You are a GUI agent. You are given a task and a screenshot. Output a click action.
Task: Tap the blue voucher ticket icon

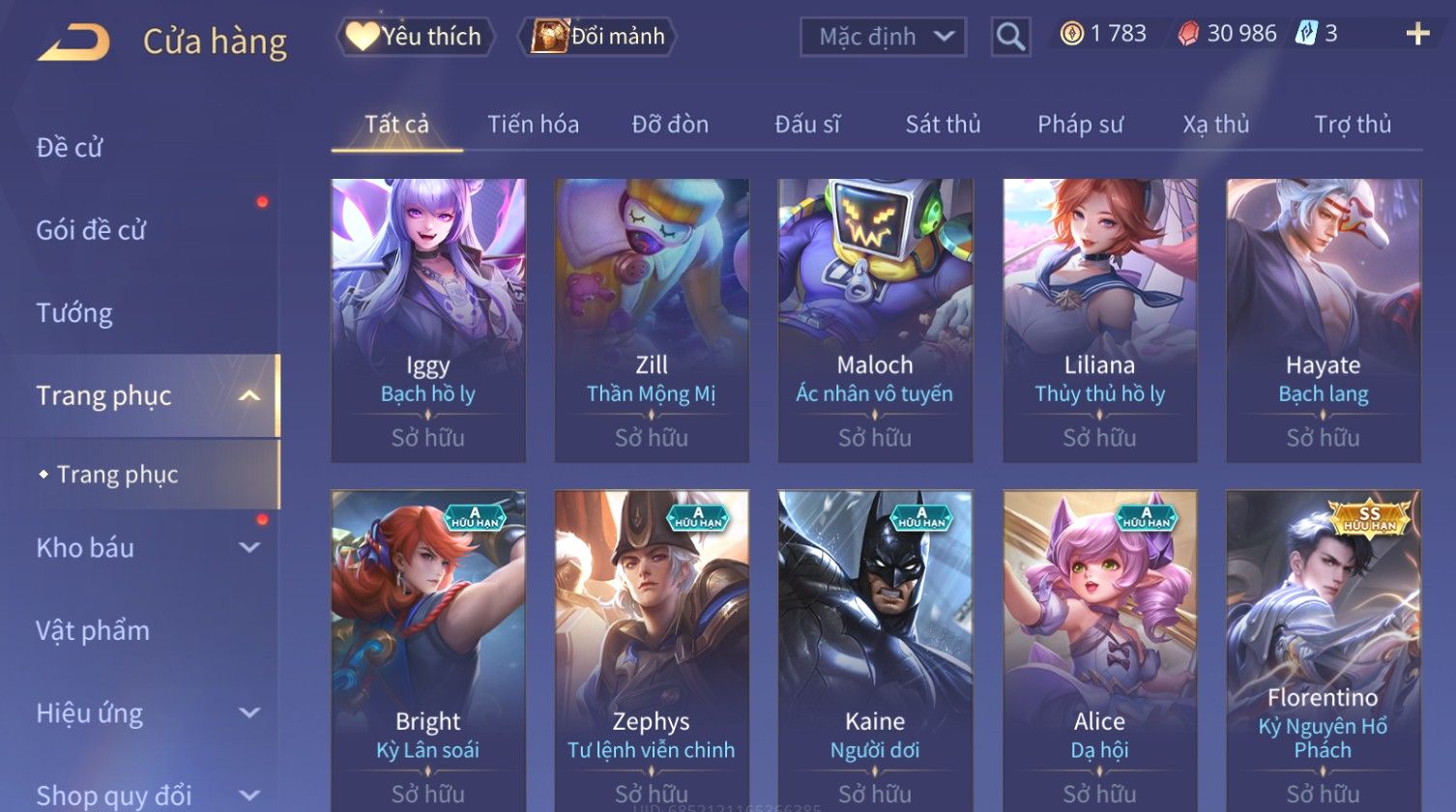1306,34
